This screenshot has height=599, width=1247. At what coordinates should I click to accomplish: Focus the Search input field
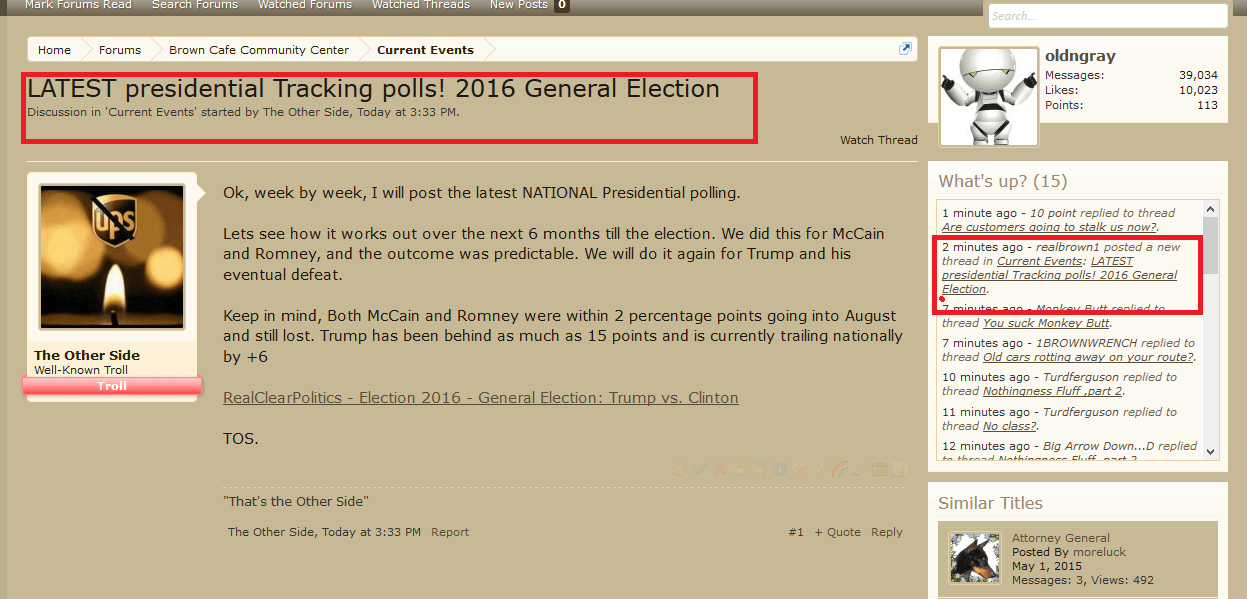pyautogui.click(x=1108, y=16)
